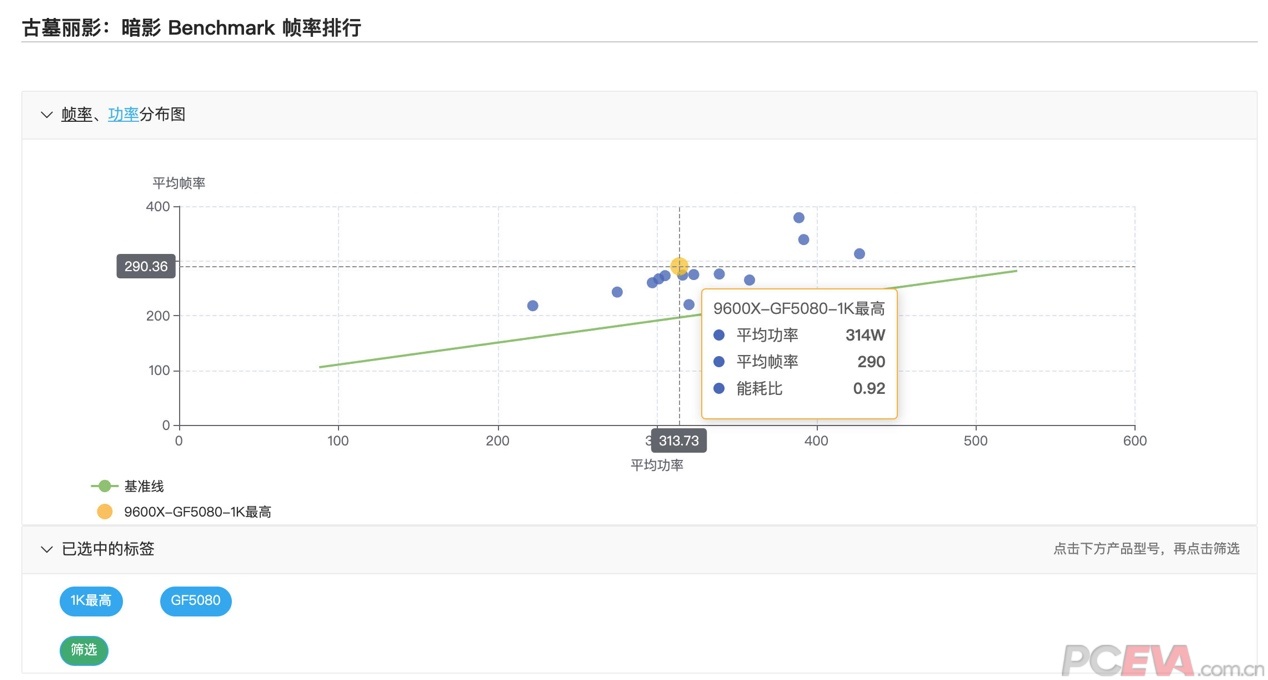The width and height of the screenshot is (1268, 680).
Task: Select the GF5080 tag
Action: click(x=195, y=601)
